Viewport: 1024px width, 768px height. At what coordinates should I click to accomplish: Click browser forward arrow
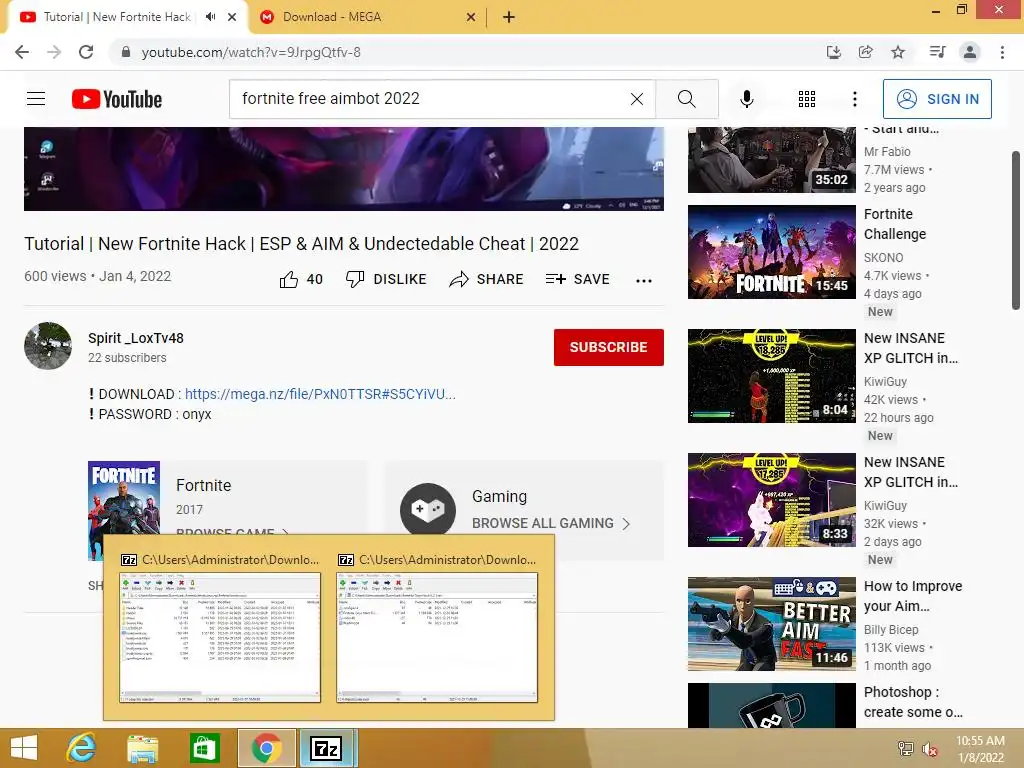coord(54,52)
